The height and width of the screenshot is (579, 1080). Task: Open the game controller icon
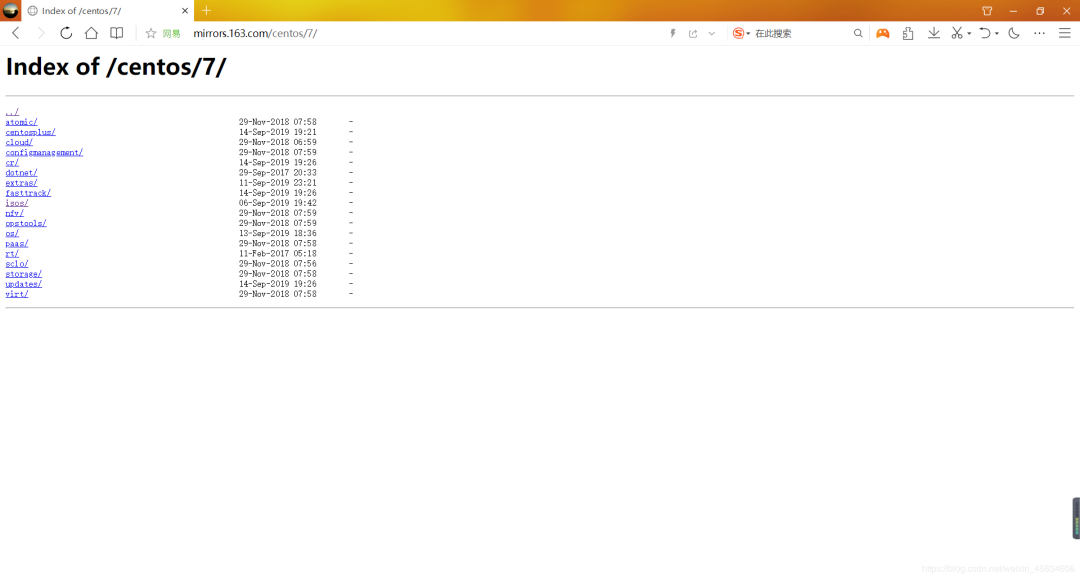882,33
